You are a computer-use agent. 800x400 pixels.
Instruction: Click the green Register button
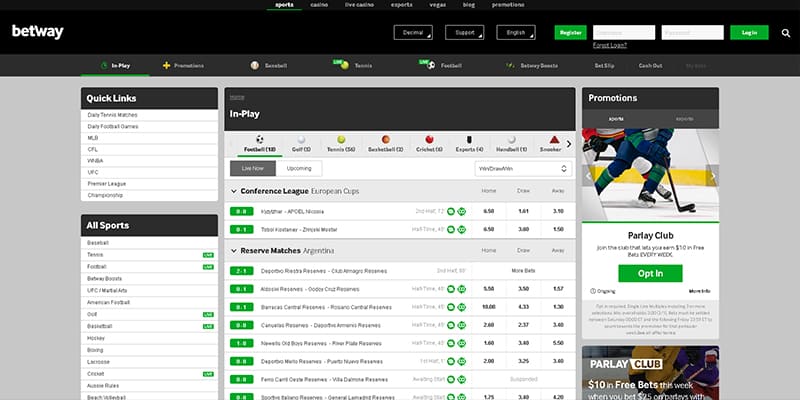(571, 33)
